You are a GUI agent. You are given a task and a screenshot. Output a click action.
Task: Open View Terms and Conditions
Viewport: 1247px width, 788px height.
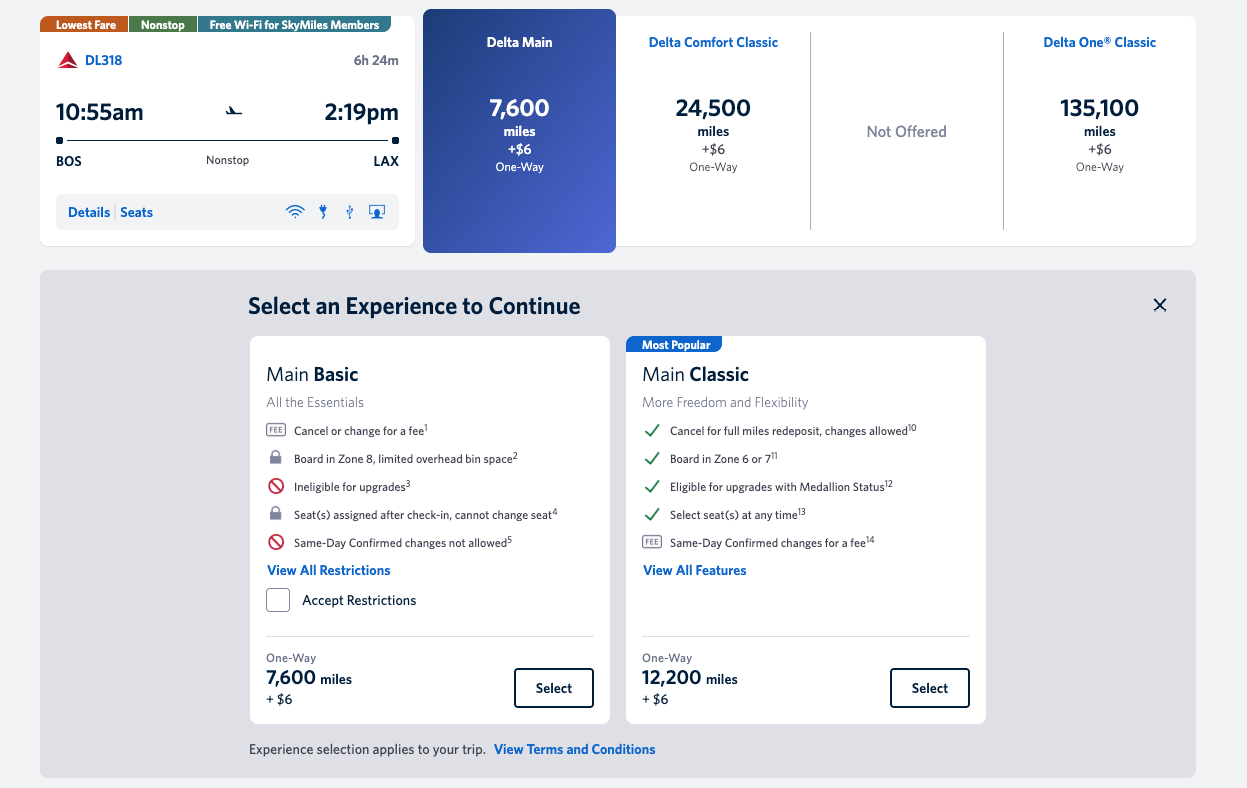(x=574, y=749)
